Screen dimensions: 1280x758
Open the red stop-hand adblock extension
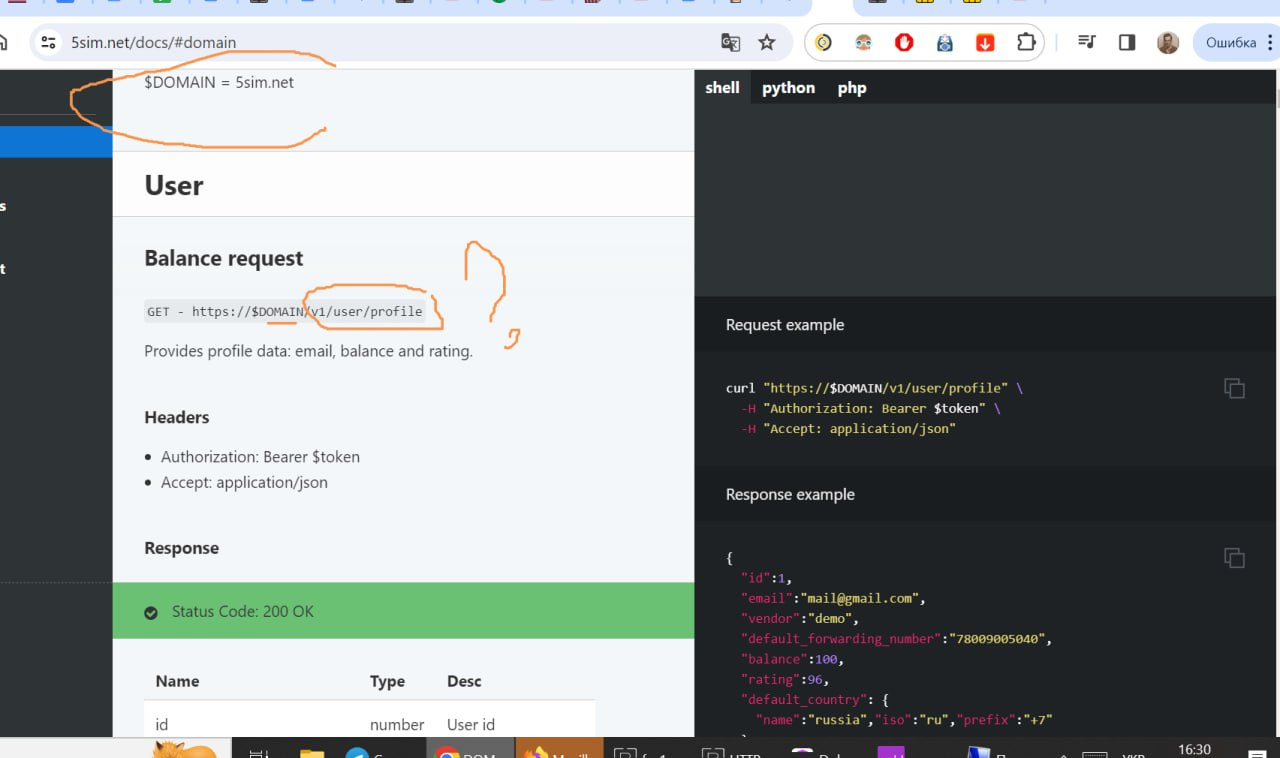point(904,42)
